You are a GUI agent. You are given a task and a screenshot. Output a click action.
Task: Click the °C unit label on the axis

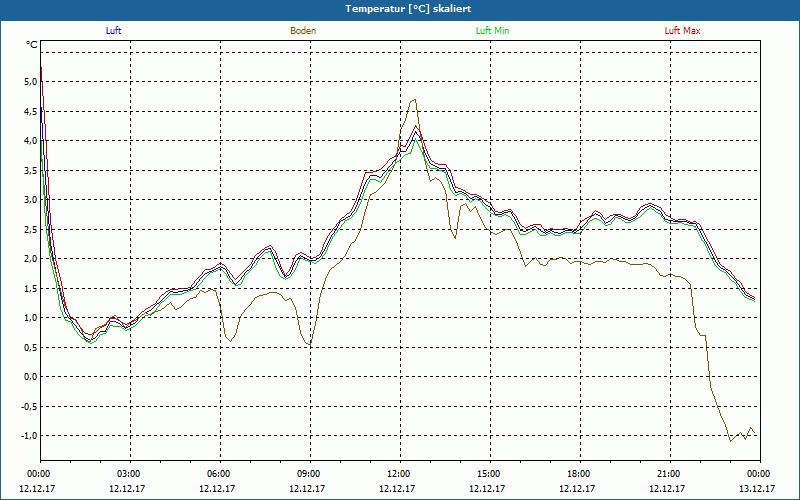click(32, 45)
